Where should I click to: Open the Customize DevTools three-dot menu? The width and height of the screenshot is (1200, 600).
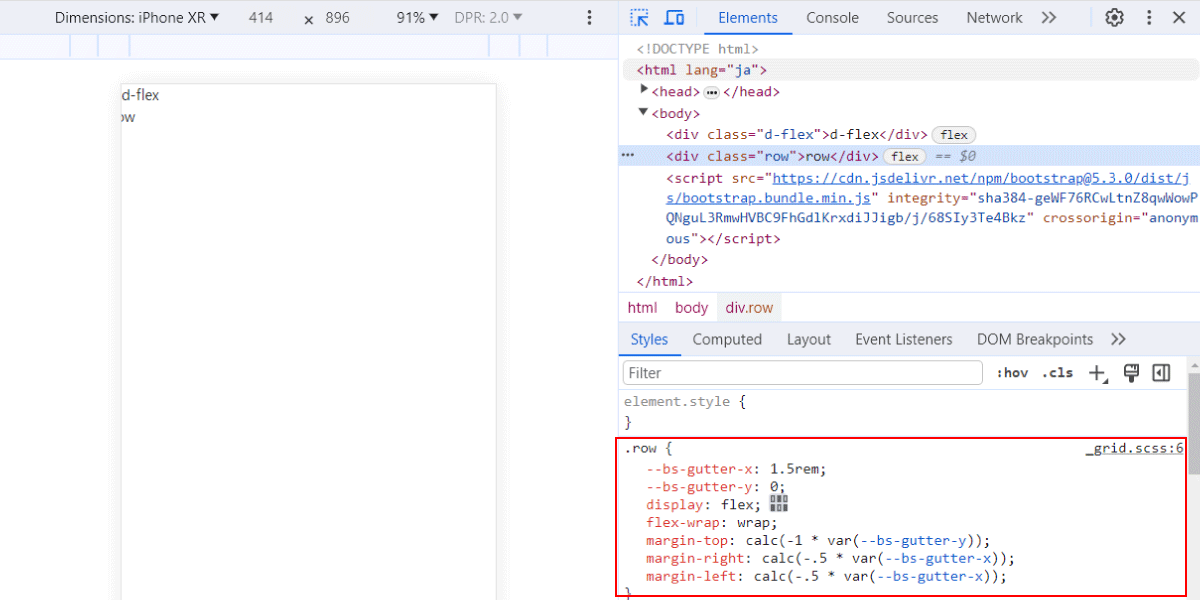coord(1150,18)
